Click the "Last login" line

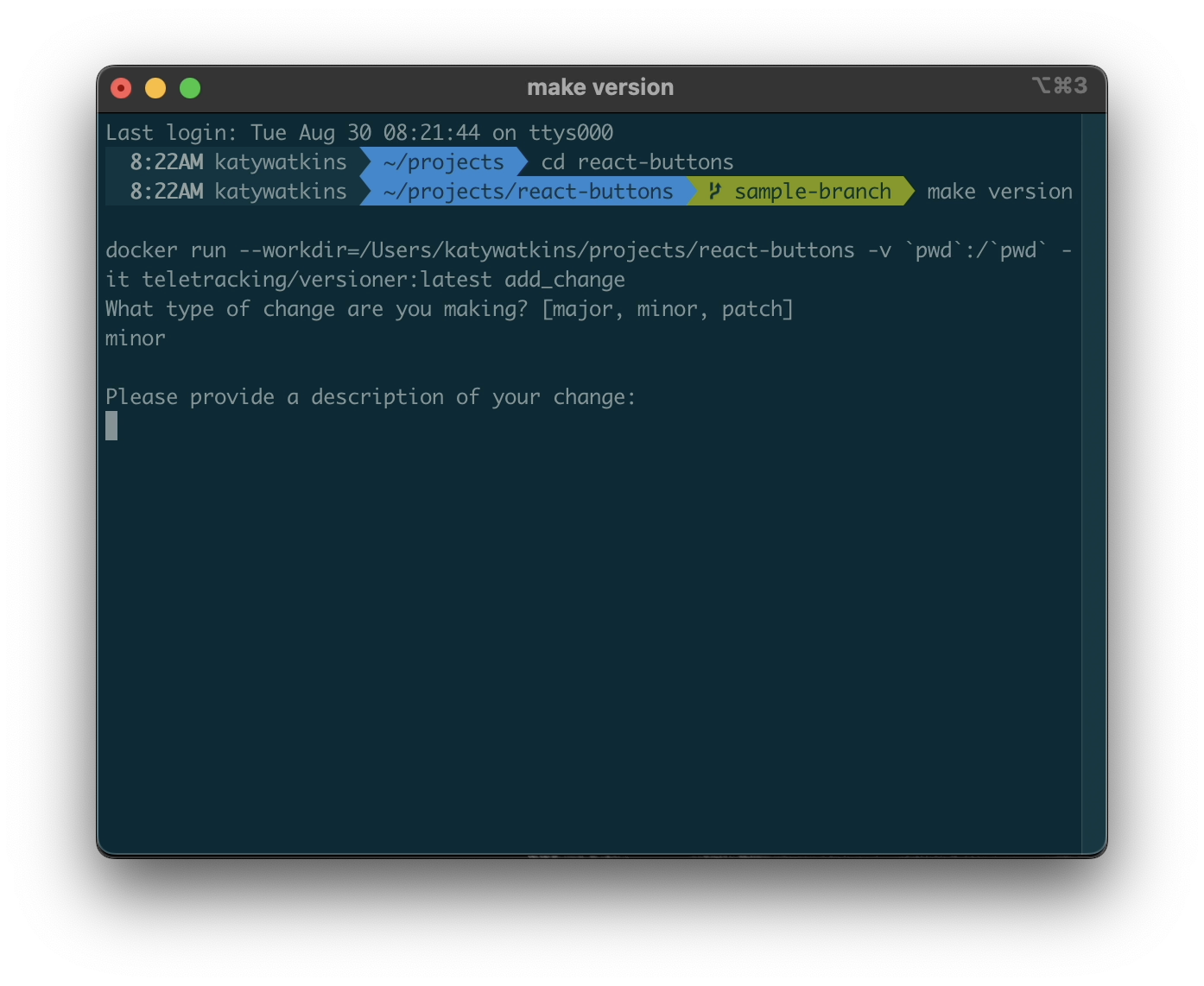[359, 132]
